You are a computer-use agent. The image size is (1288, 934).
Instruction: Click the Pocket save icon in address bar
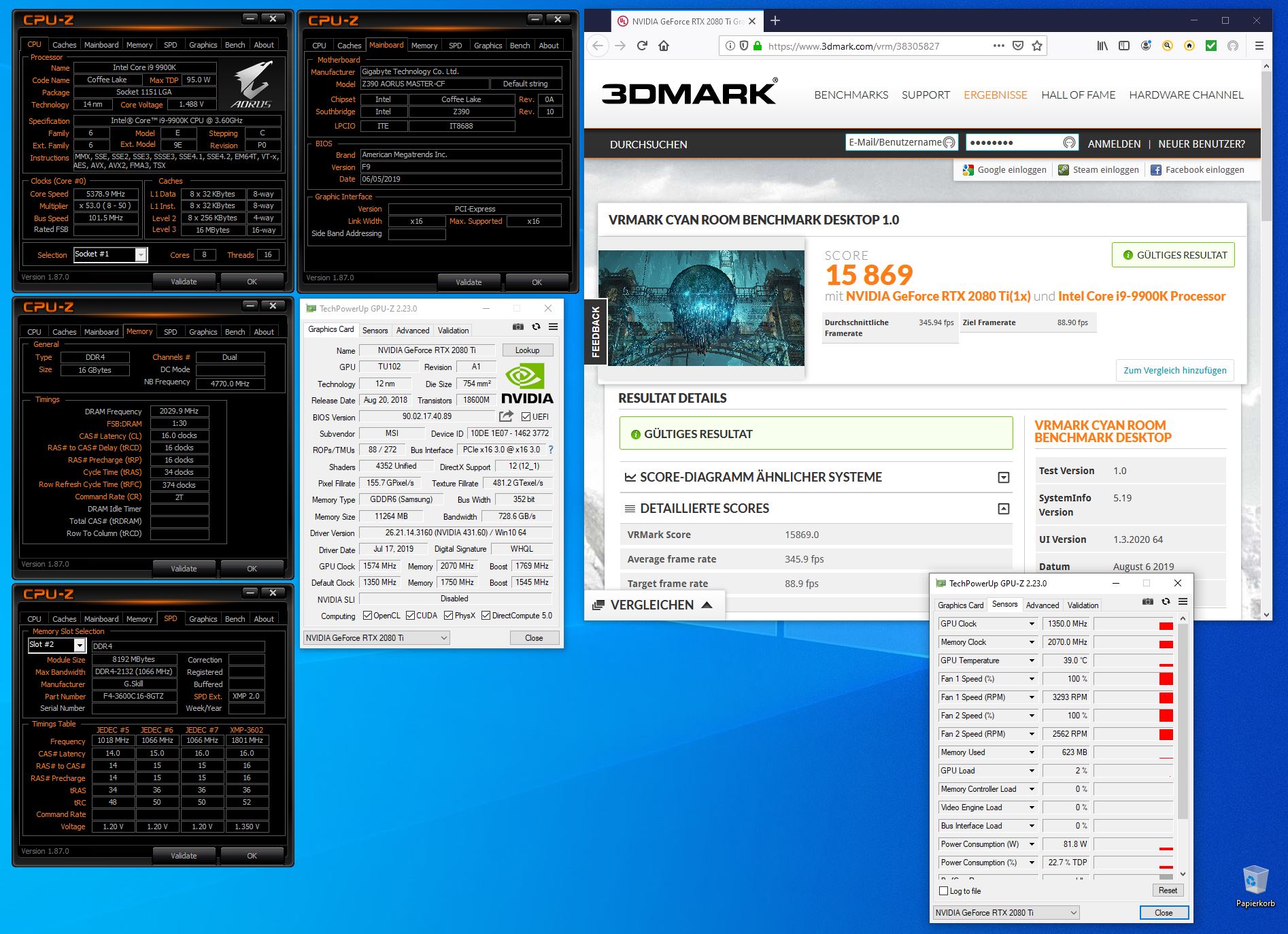(x=1018, y=46)
